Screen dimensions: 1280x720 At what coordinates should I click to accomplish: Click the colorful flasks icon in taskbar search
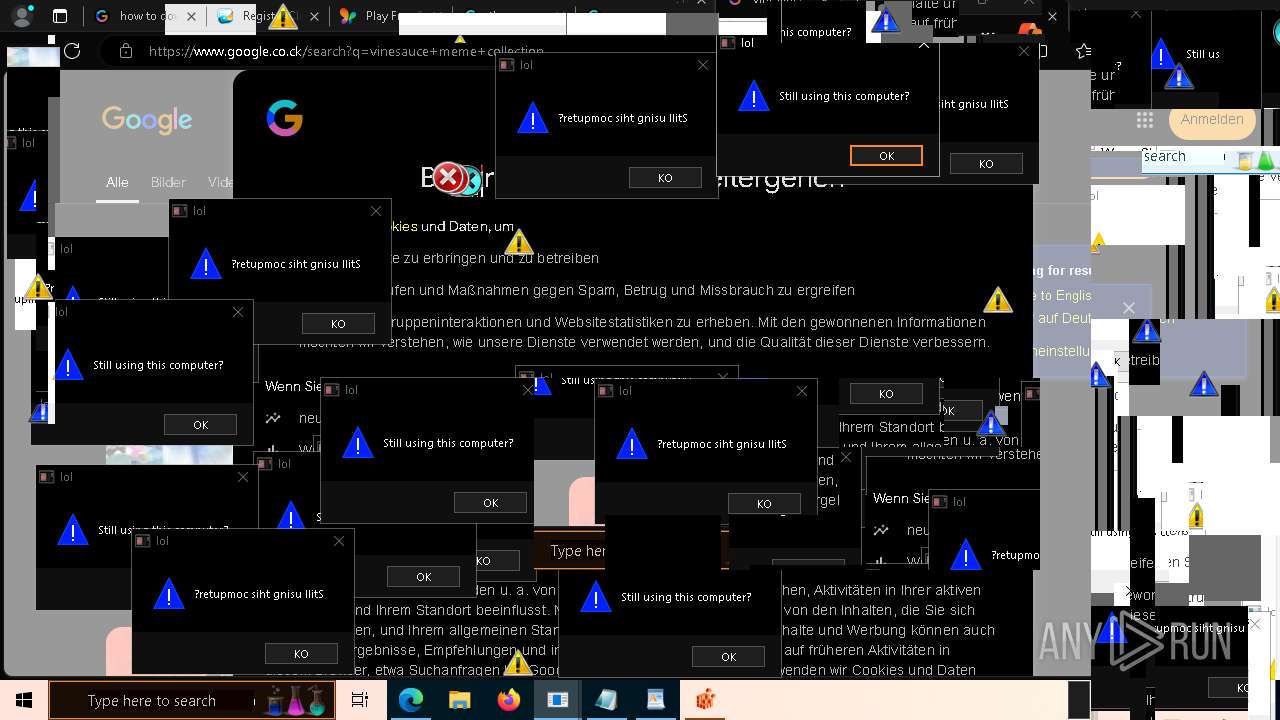click(x=296, y=700)
